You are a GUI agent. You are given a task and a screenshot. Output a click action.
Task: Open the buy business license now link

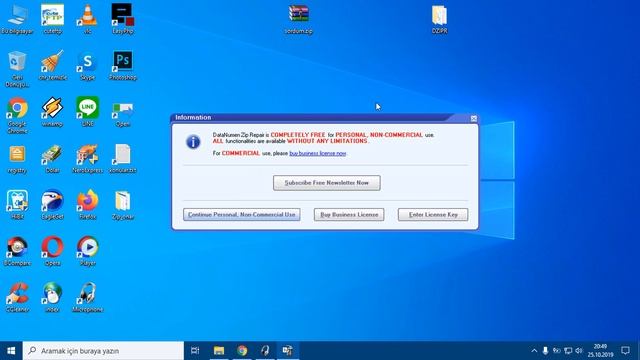(318, 153)
